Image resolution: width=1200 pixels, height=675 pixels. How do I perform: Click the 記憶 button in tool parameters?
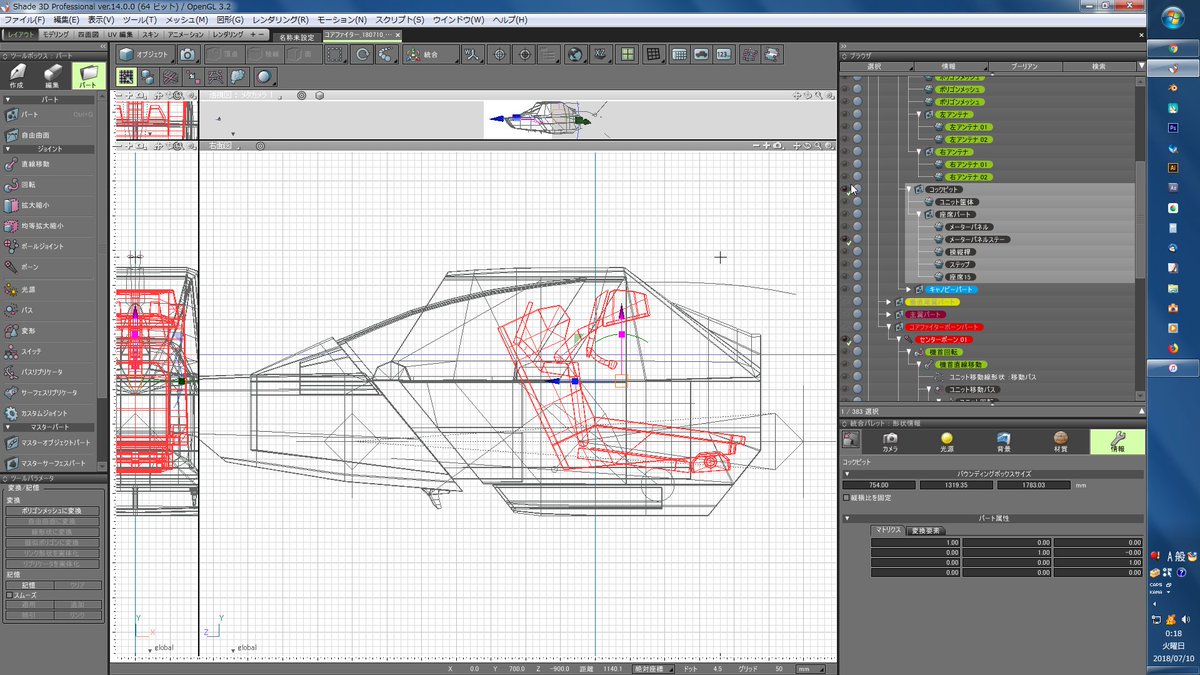(29, 584)
